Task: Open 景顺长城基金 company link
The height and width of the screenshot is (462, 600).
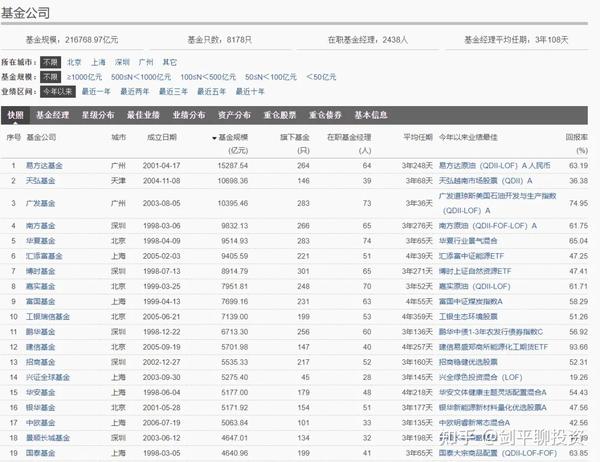Action: click(48, 438)
